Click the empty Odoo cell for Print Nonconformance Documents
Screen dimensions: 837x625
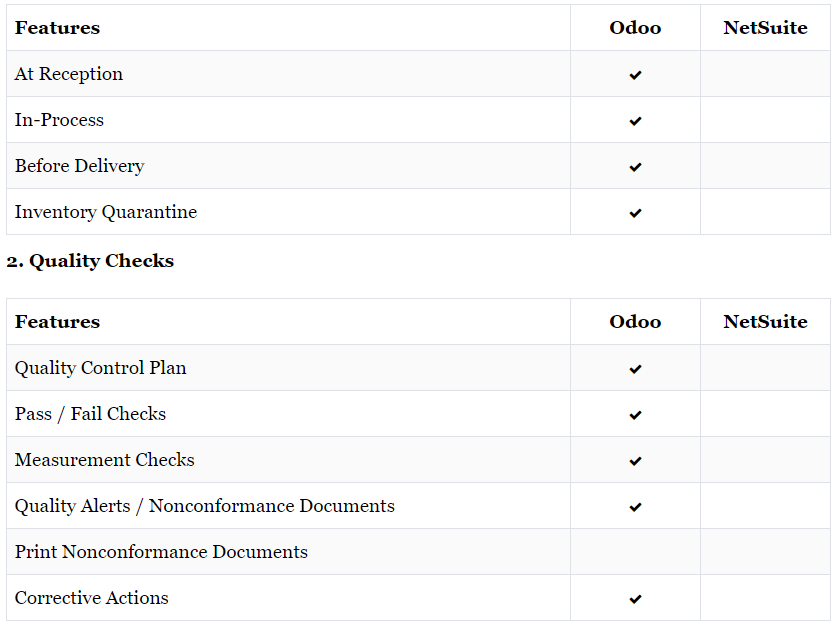click(x=635, y=552)
